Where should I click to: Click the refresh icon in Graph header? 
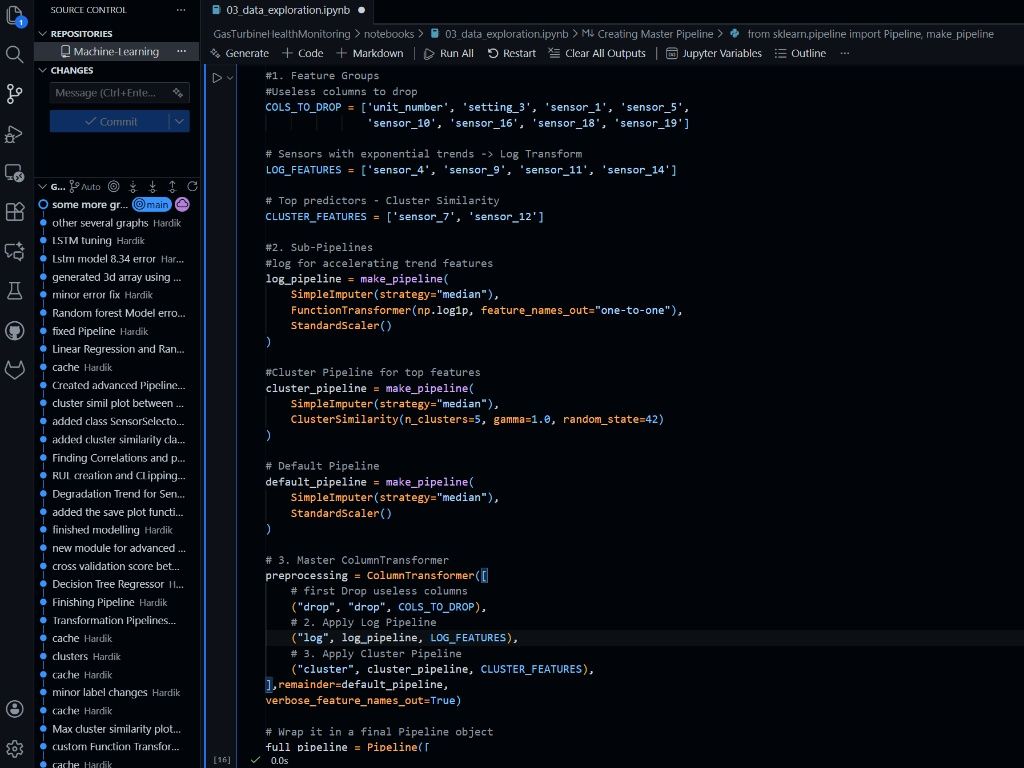(x=192, y=186)
